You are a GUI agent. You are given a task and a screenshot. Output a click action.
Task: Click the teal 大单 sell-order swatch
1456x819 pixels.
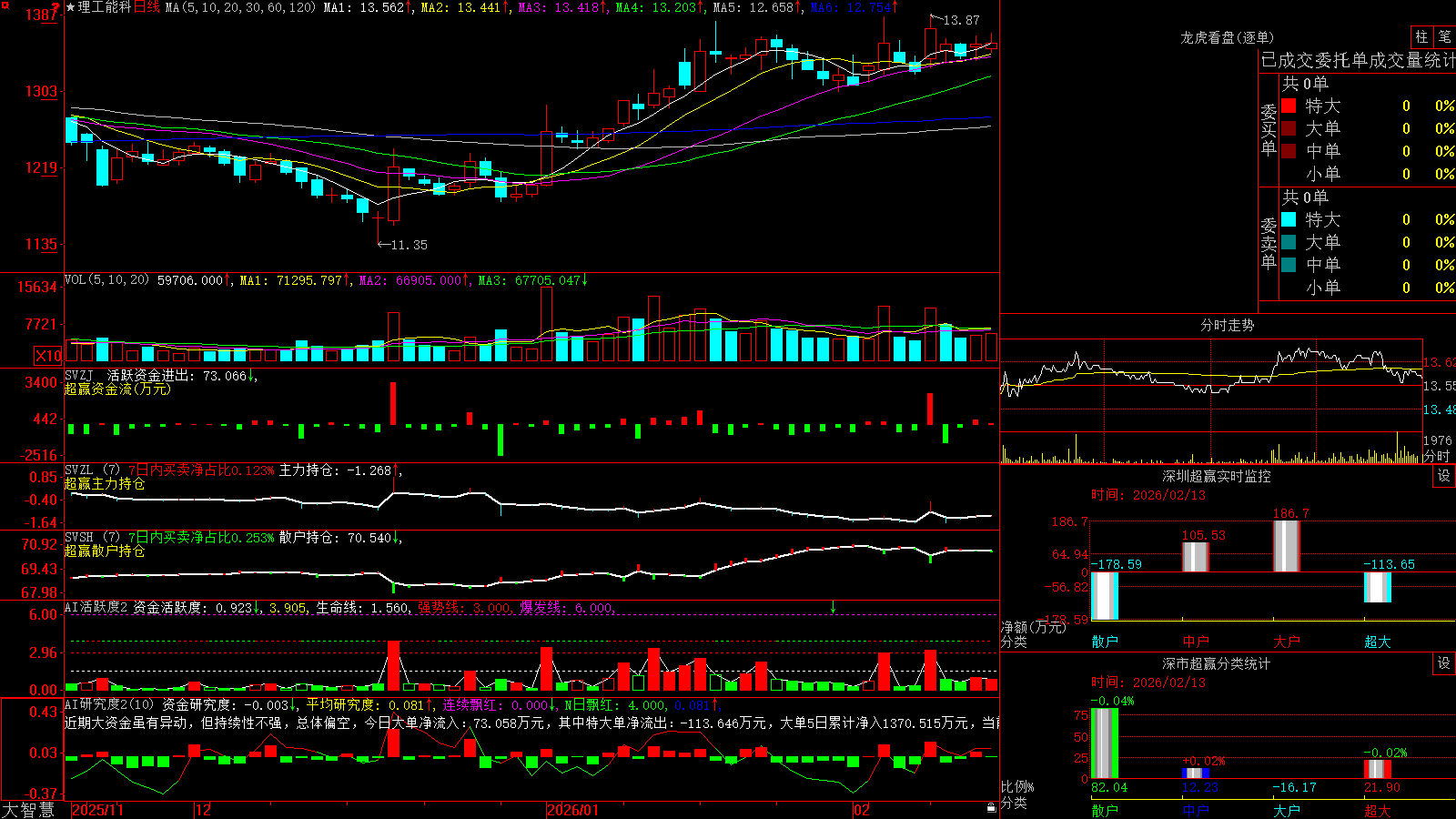tap(1289, 242)
